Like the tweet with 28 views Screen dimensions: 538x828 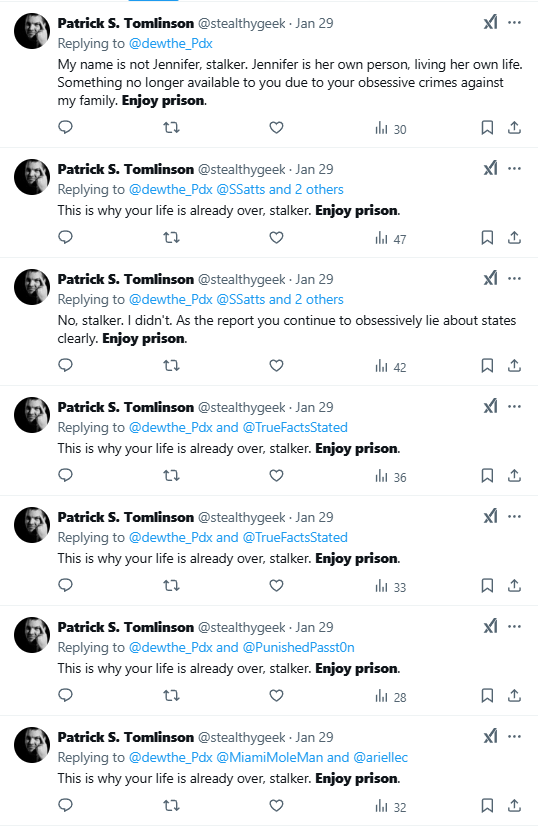(277, 696)
